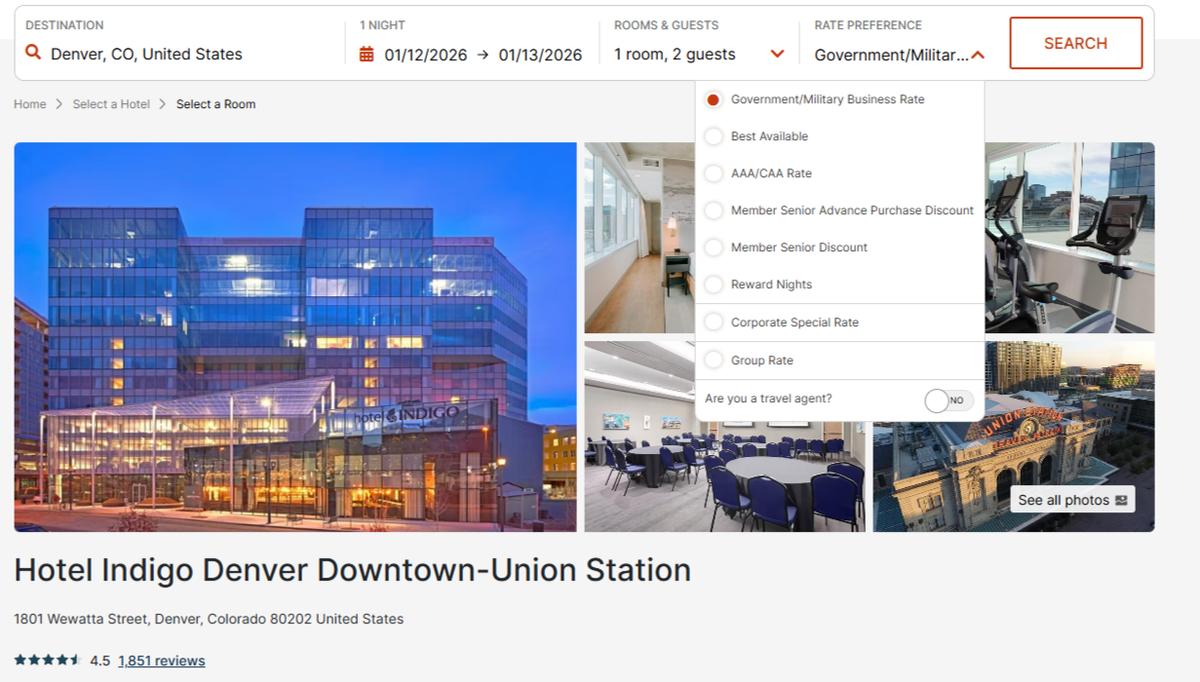Open the check-in date picker

[x=426, y=55]
